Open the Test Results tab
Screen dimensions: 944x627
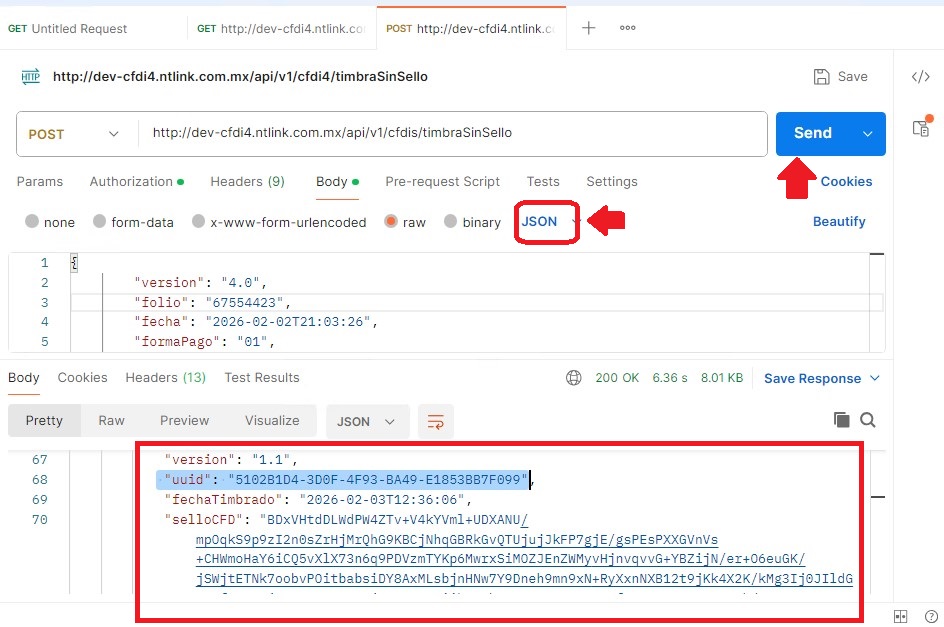click(x=262, y=378)
